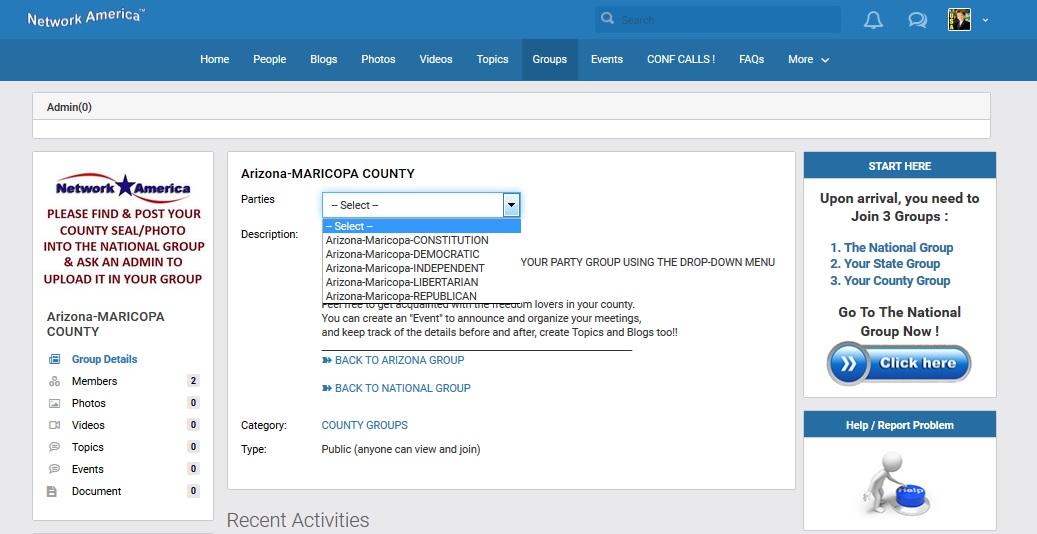Pick Arizona-Maricopa-LIBERTARIAN party option

(x=402, y=282)
